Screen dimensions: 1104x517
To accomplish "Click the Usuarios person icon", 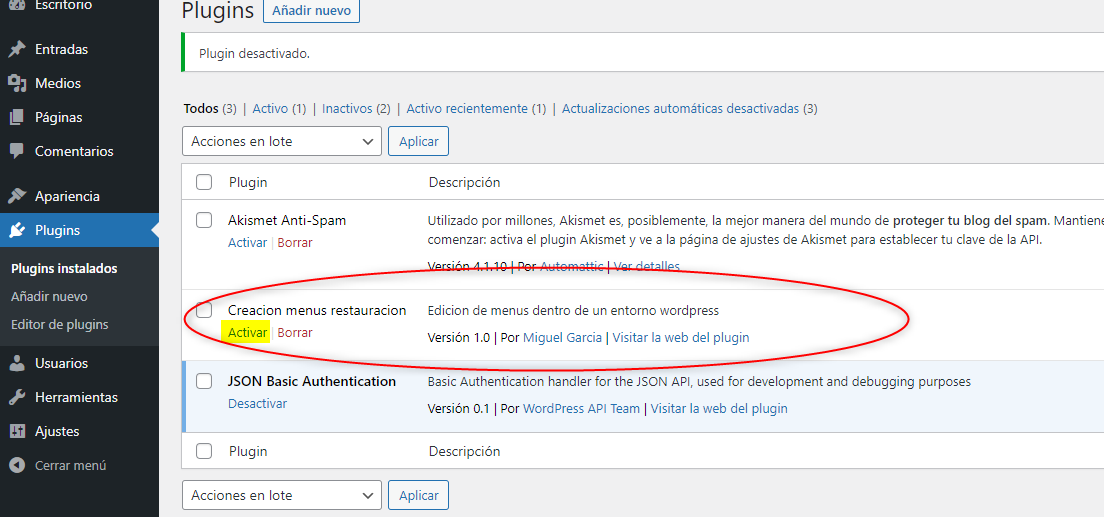I will tap(17, 363).
